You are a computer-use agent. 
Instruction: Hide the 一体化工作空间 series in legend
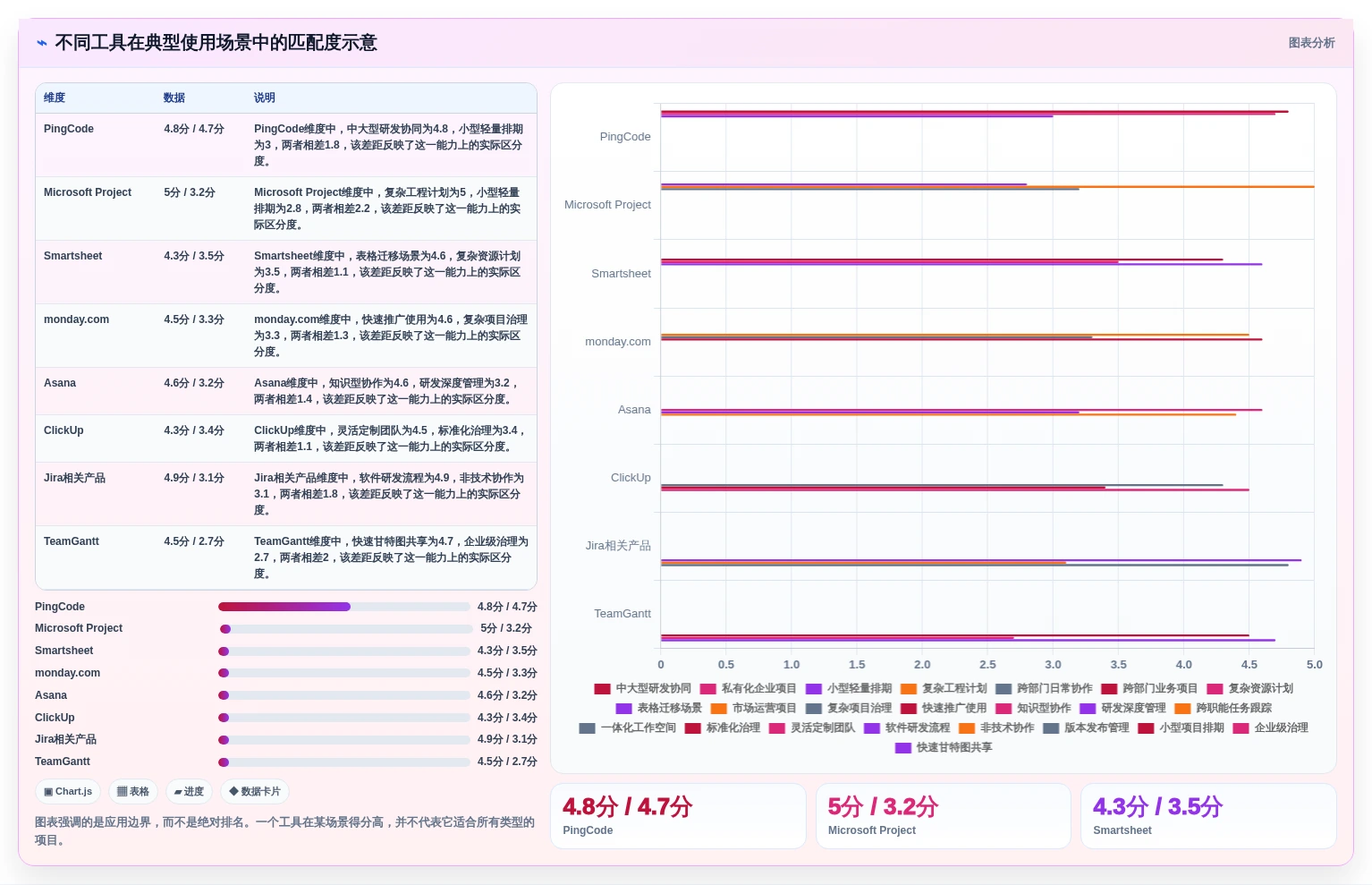pos(628,728)
